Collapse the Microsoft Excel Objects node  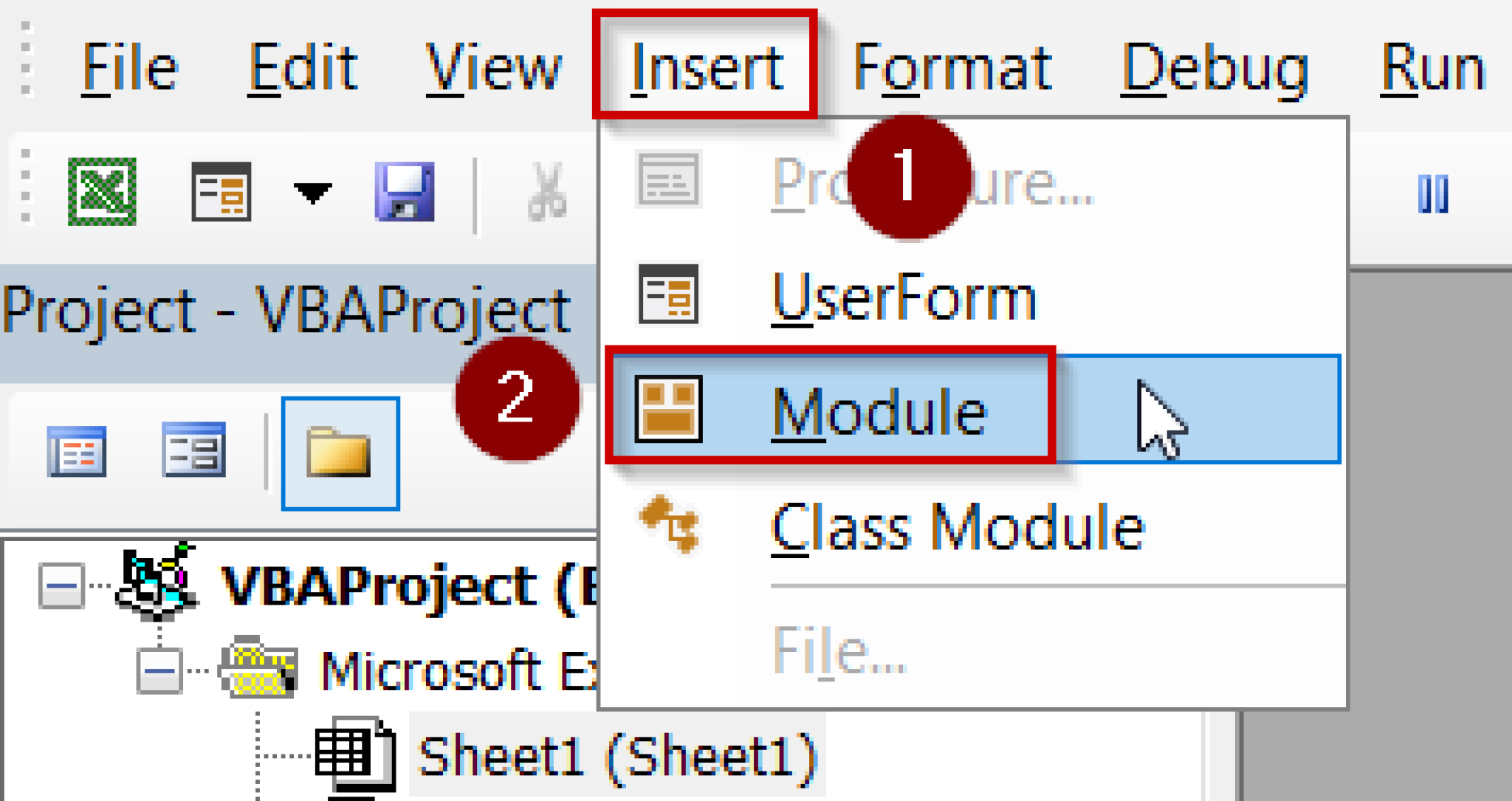click(x=157, y=670)
